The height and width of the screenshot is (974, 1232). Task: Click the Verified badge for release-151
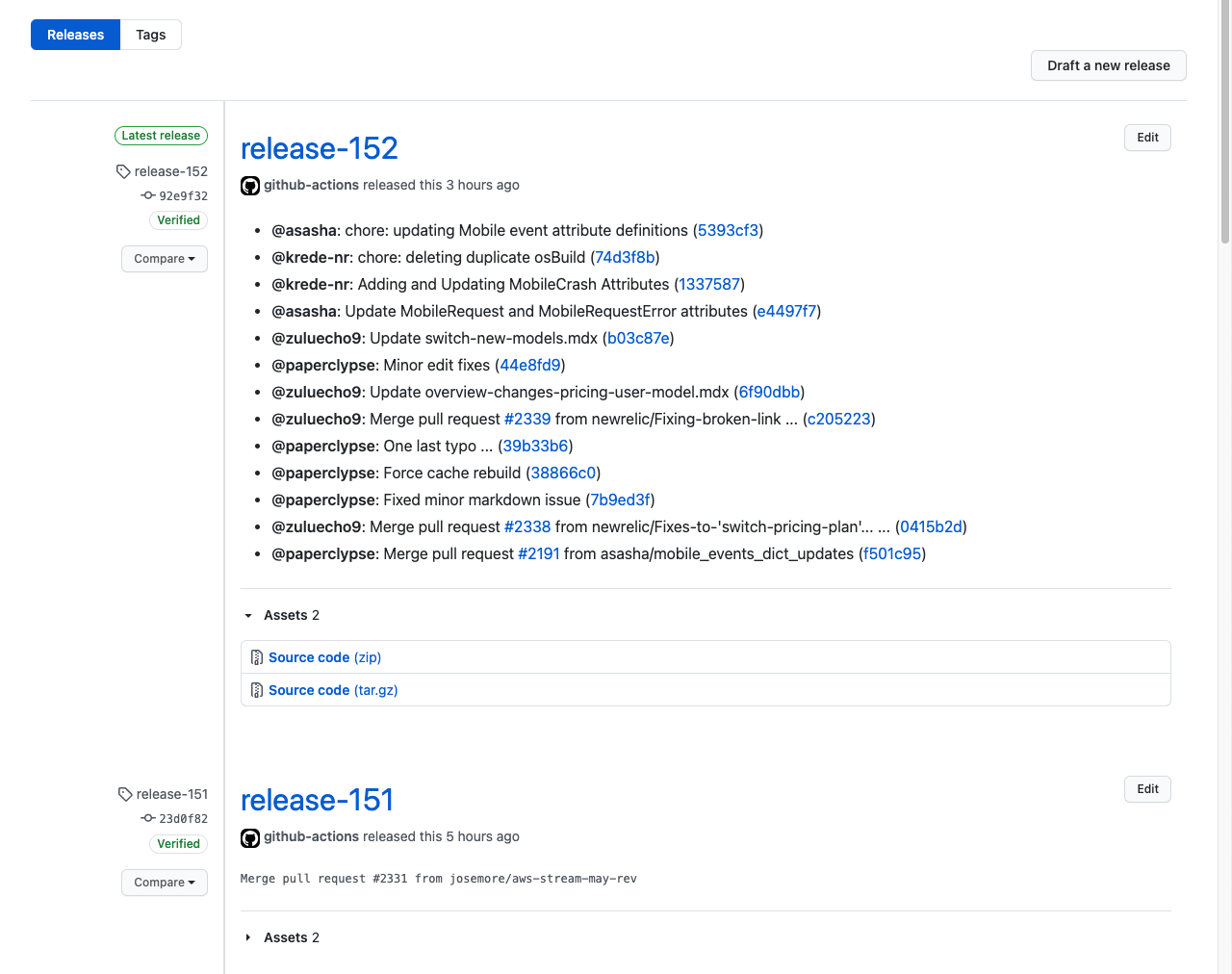pos(179,844)
